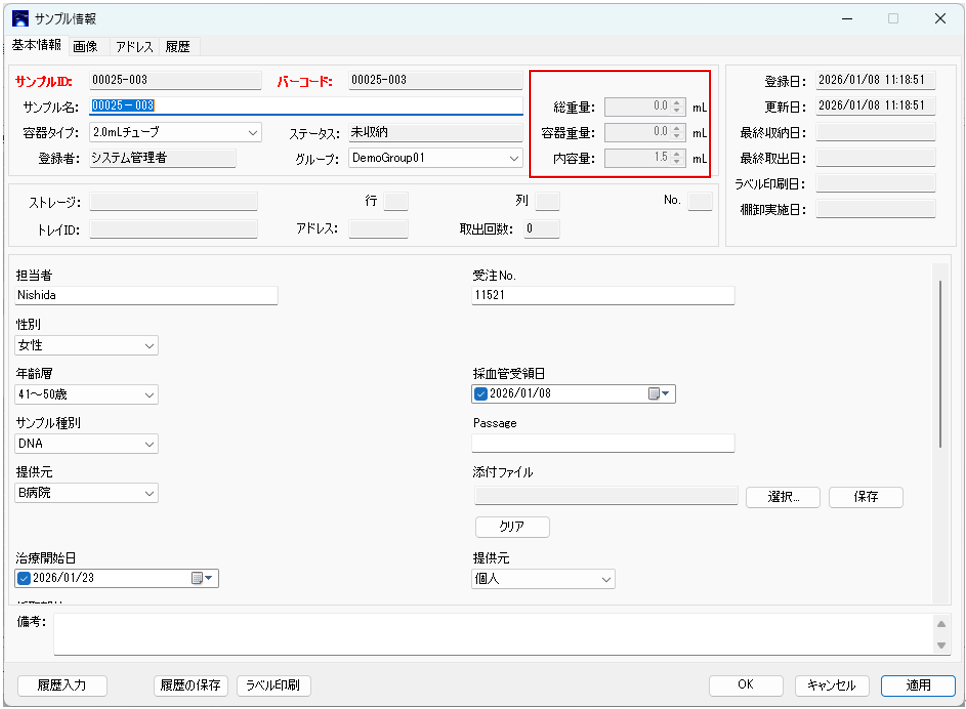This screenshot has width=966, height=709.
Task: Click 選択... to attach a file
Action: (x=783, y=497)
